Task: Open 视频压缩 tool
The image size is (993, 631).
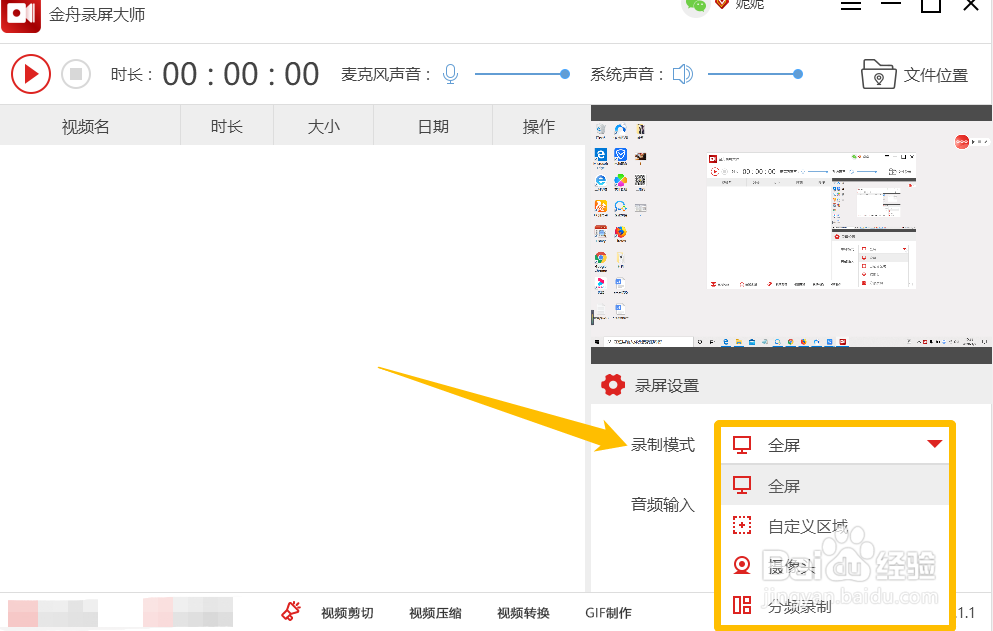Action: 435,613
